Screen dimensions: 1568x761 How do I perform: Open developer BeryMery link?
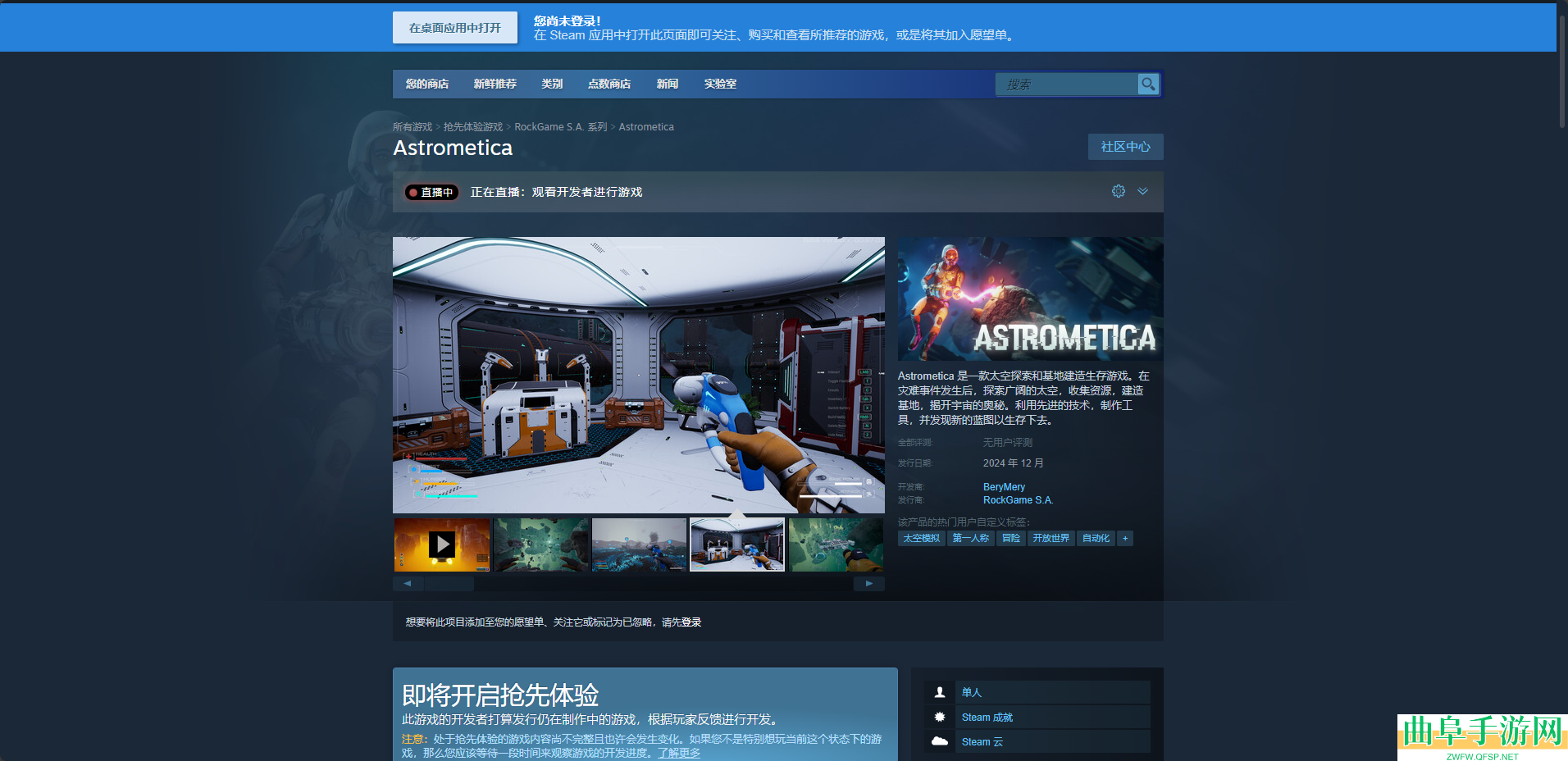click(x=1004, y=487)
